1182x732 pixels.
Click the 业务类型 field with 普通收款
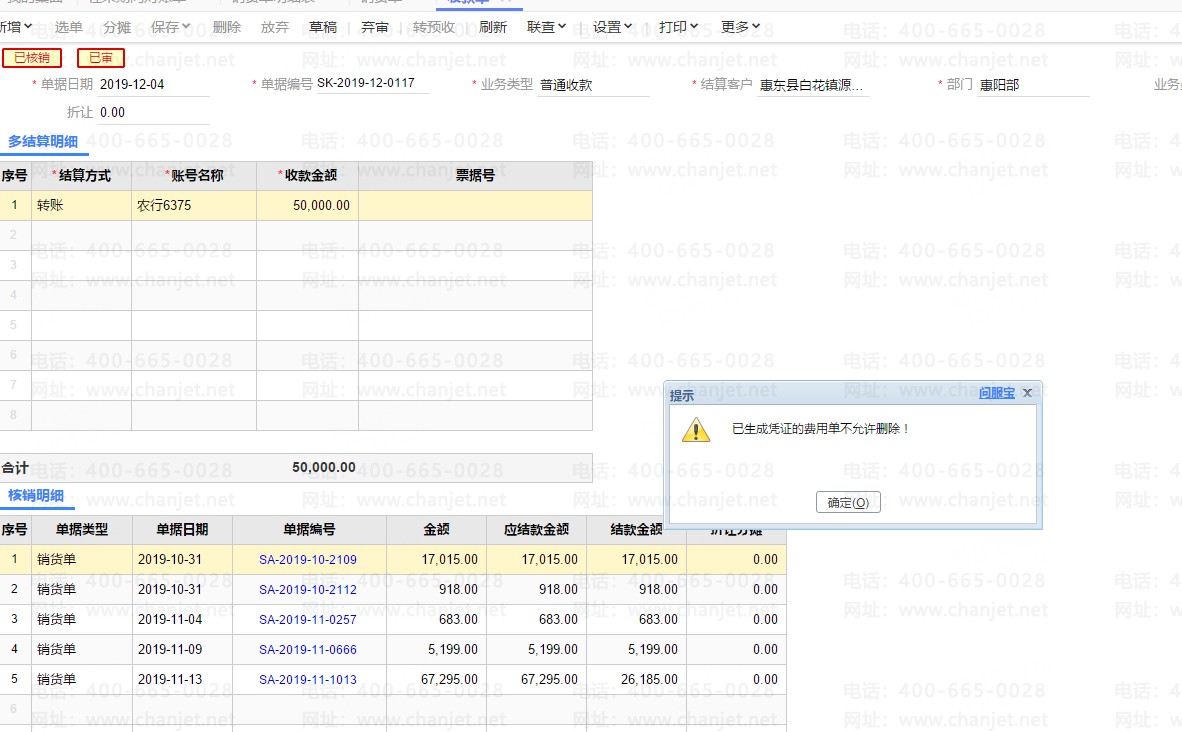(593, 85)
